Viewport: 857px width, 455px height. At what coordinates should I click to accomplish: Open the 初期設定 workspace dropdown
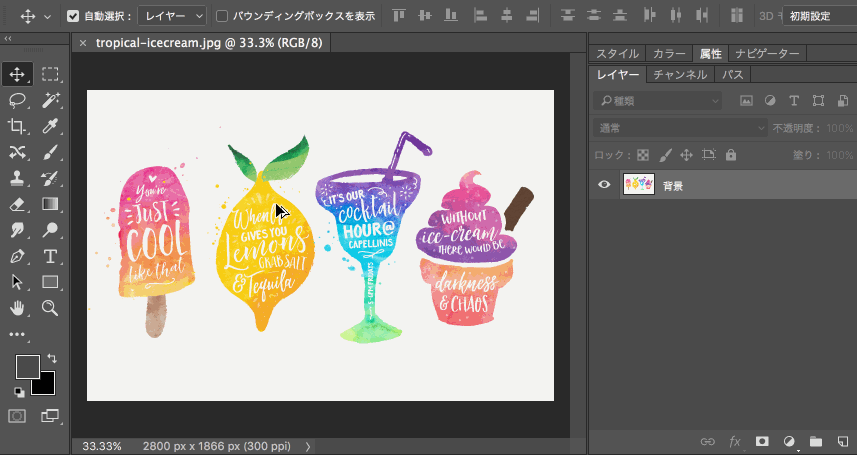(818, 16)
